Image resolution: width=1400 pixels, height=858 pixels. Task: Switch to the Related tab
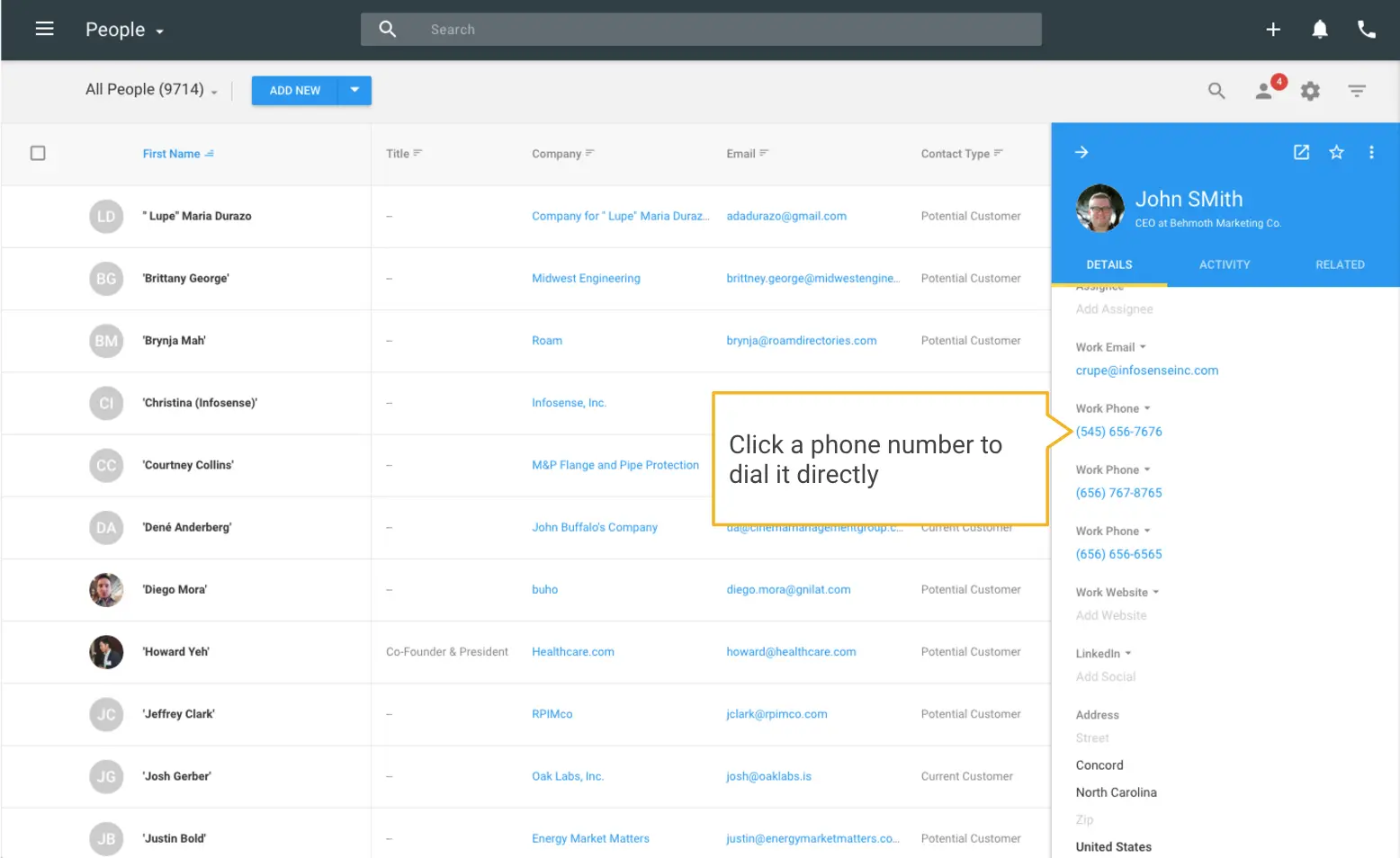click(x=1339, y=264)
